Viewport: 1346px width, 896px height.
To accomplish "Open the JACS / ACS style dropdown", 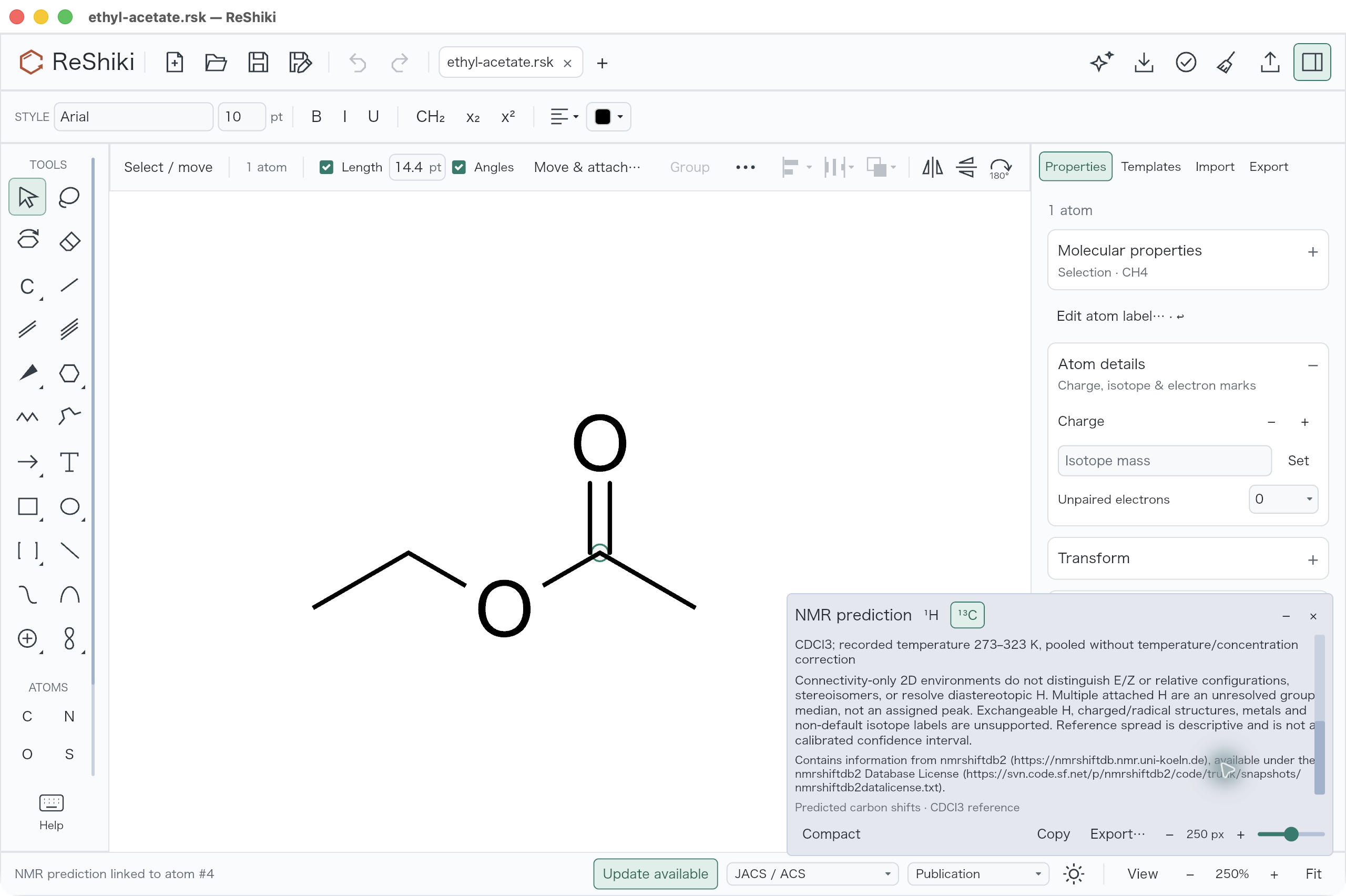I will (x=812, y=874).
